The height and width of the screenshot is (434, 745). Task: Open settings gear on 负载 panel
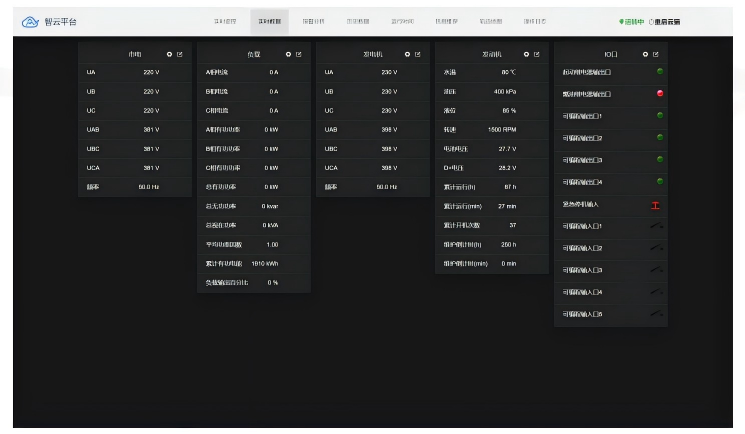(288, 54)
